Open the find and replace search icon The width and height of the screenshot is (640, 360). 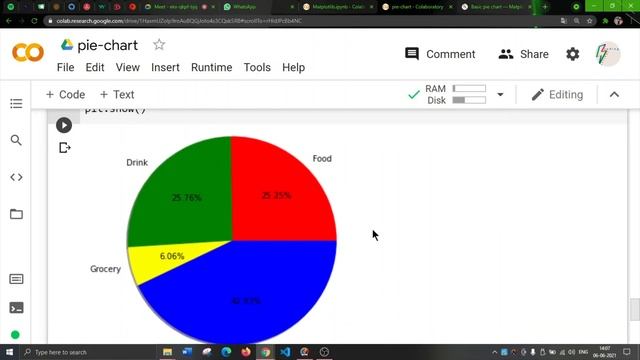16,140
